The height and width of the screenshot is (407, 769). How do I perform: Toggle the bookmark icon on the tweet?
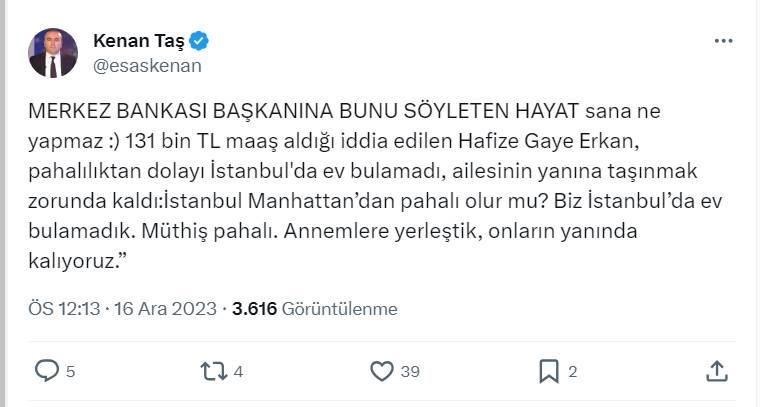[549, 371]
